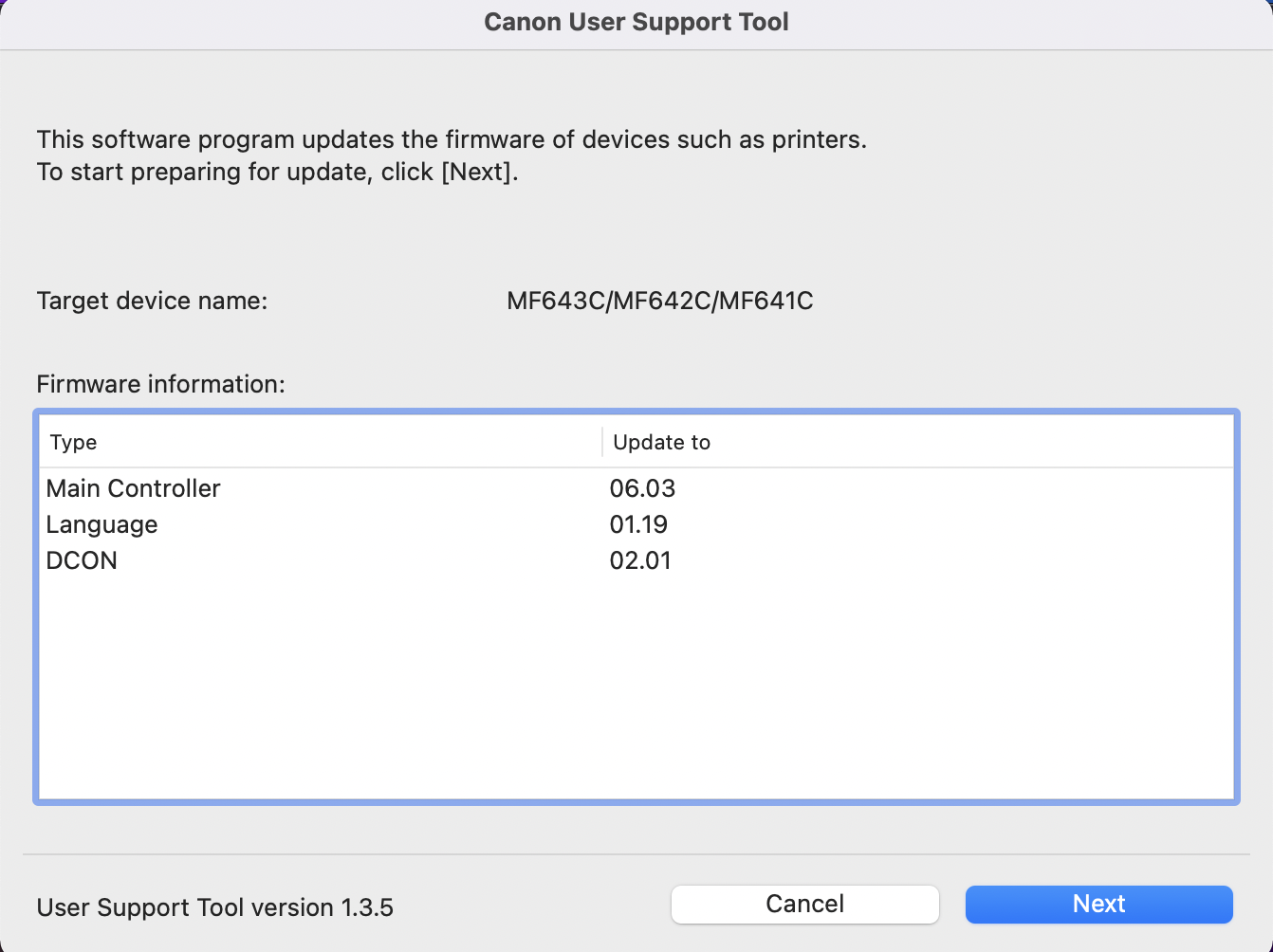Click the divider between Type and Update to

(x=602, y=443)
